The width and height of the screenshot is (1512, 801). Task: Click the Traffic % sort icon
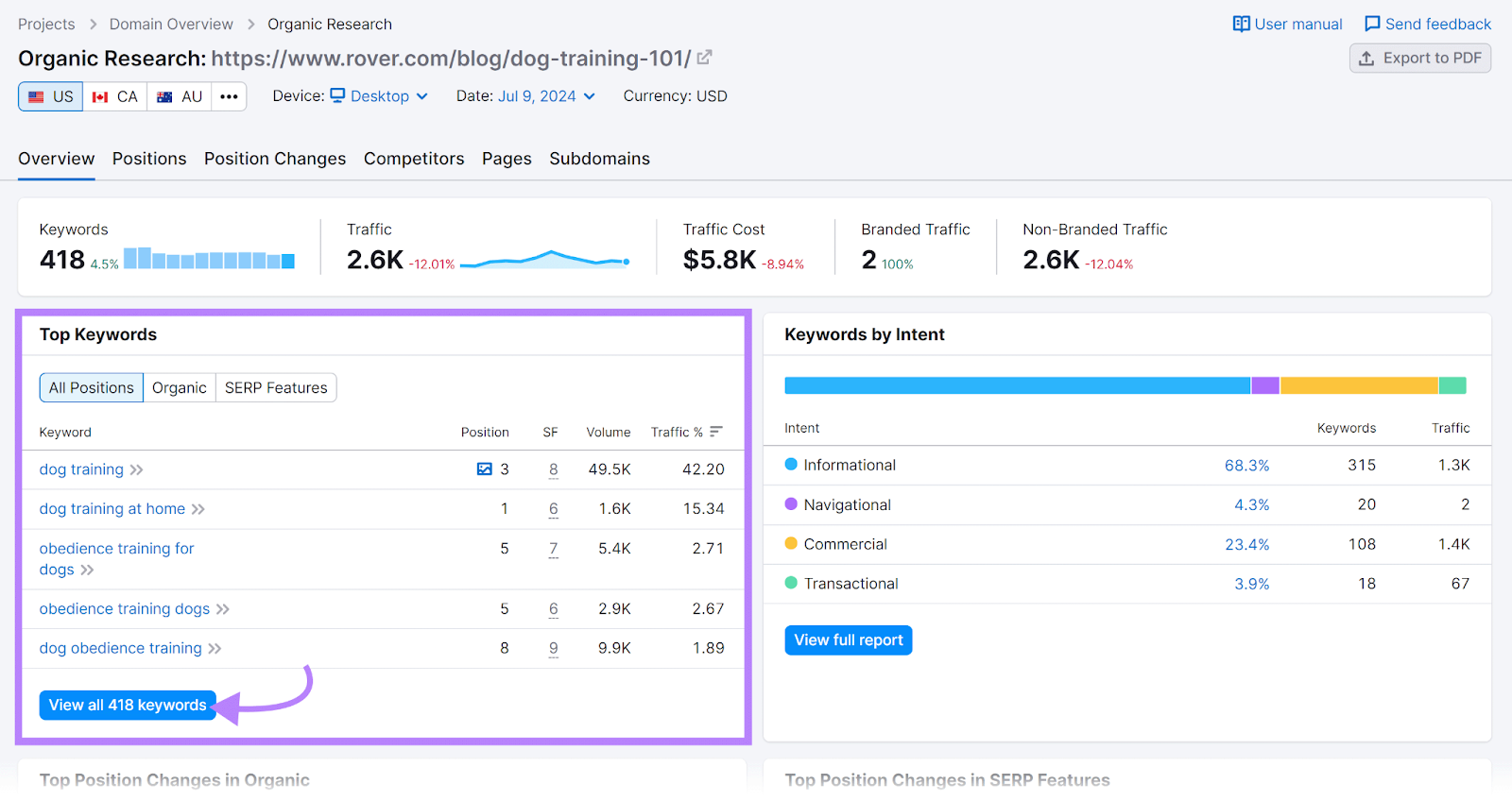[x=716, y=432]
